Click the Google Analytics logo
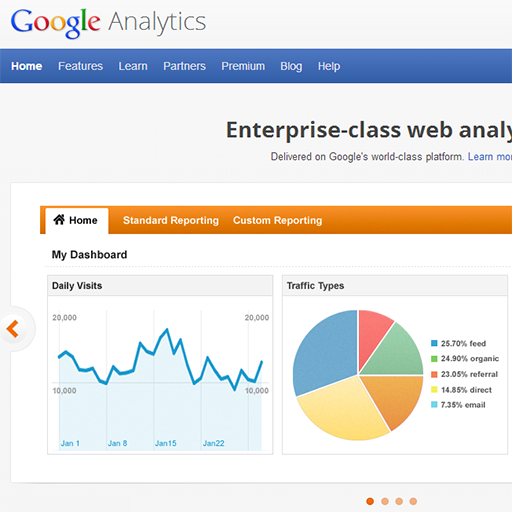 click(x=108, y=23)
